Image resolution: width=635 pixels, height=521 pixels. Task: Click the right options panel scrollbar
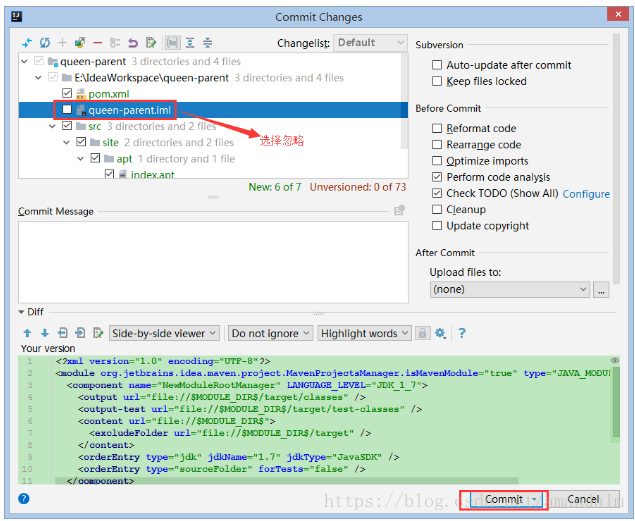click(616, 158)
